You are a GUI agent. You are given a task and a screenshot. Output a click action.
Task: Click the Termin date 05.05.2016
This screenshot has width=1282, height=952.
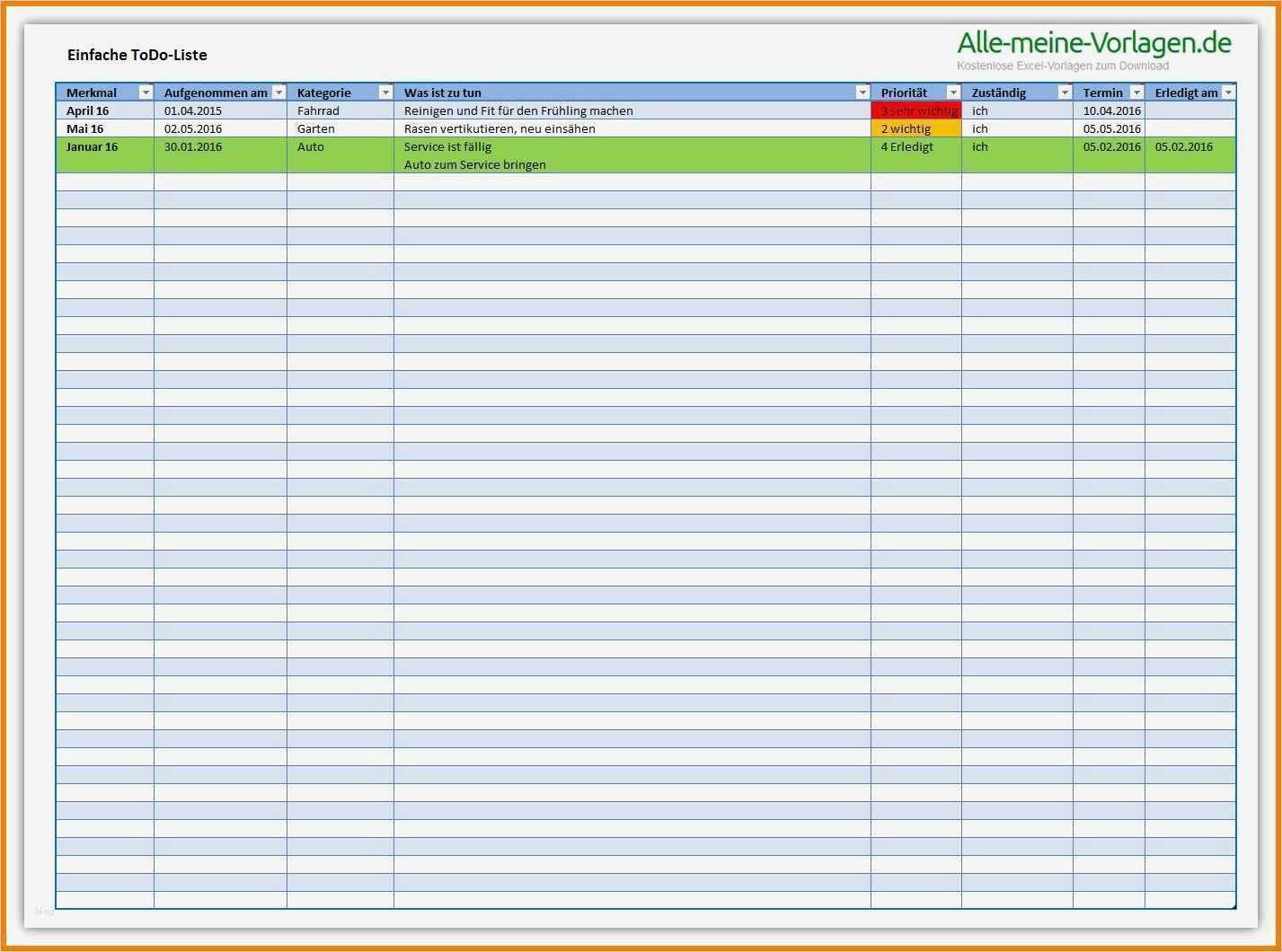(1112, 128)
